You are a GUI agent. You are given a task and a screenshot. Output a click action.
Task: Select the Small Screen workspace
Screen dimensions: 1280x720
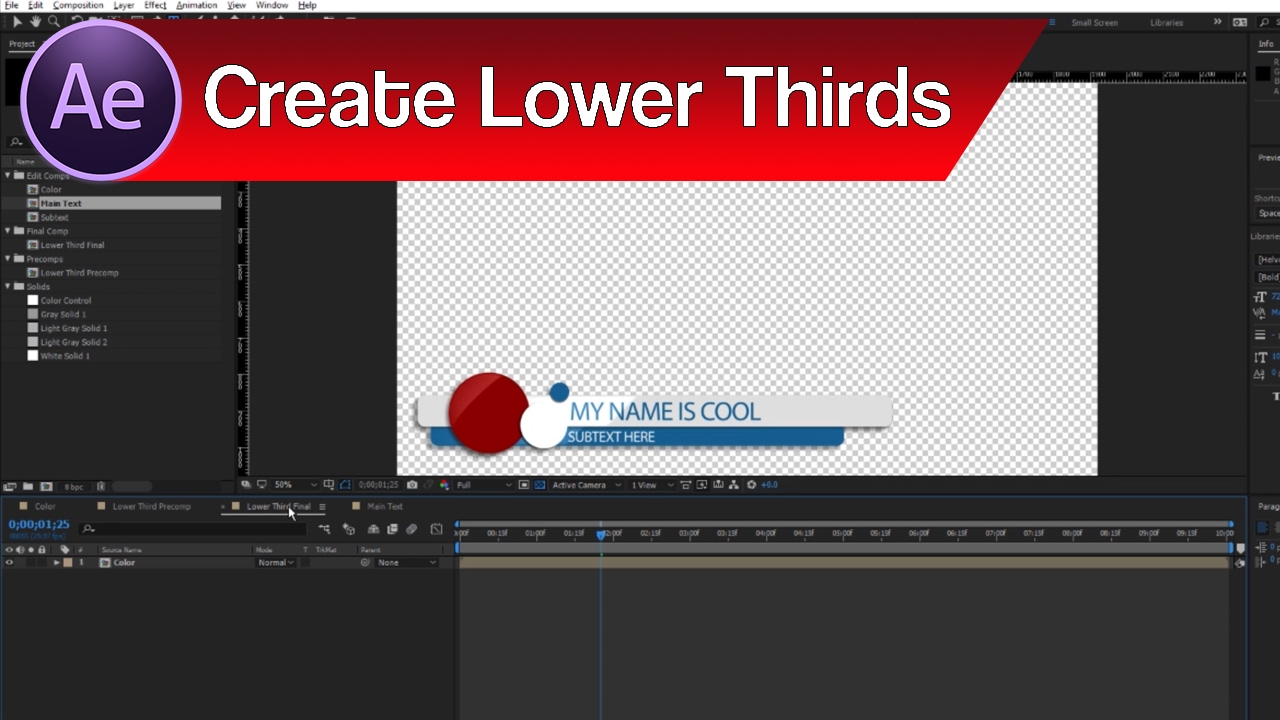1095,23
